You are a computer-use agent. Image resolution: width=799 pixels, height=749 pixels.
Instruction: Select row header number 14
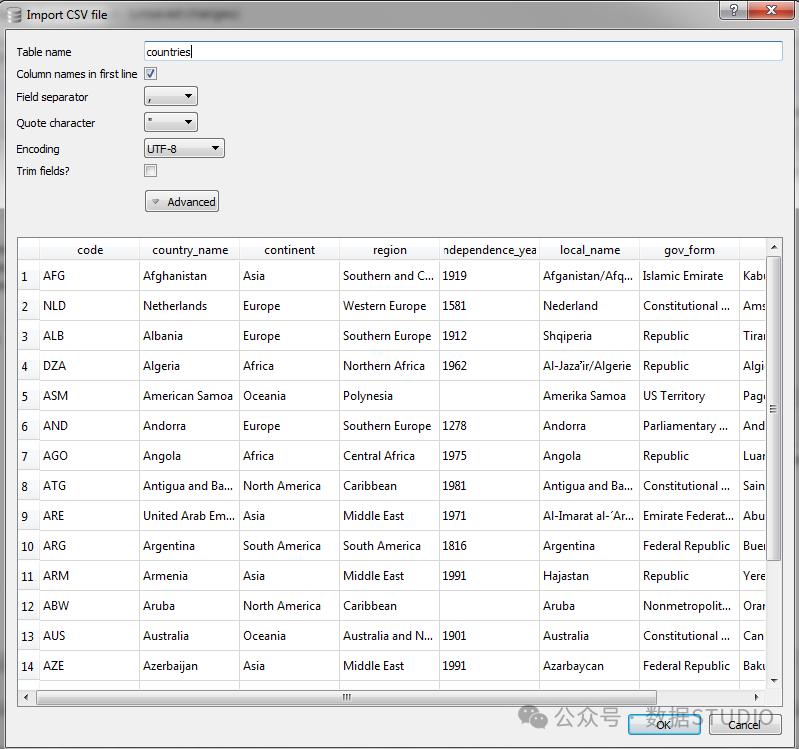coord(29,666)
